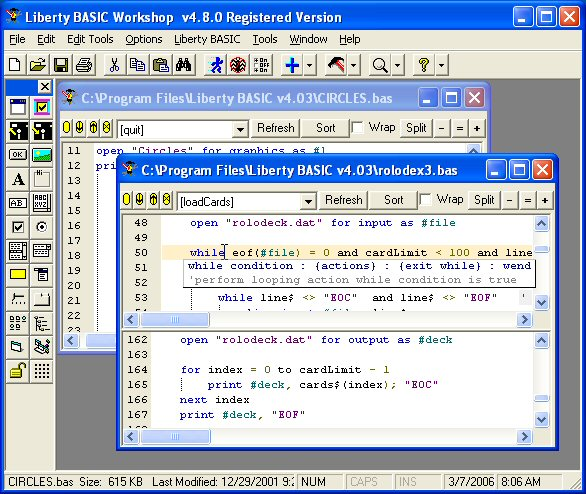
Task: Open the Options menu
Action: [x=144, y=39]
